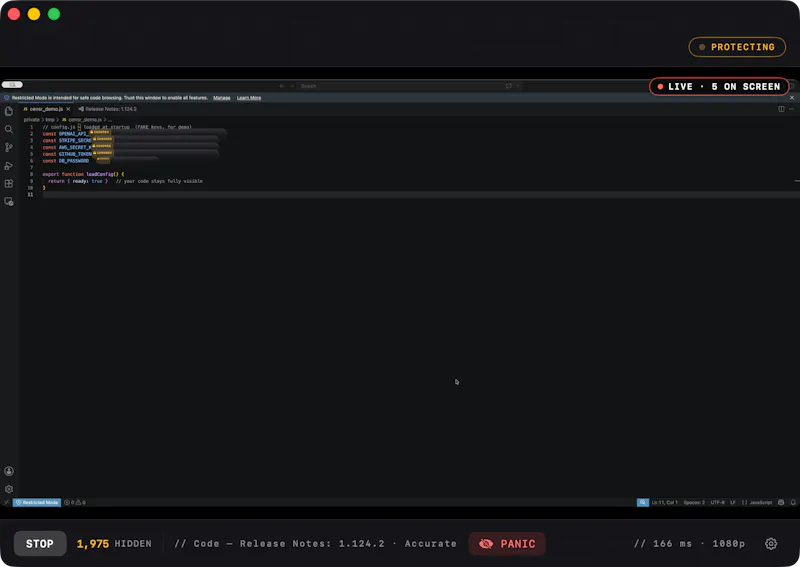Open the chat dropdown arrow beside search box

pyautogui.click(x=518, y=86)
